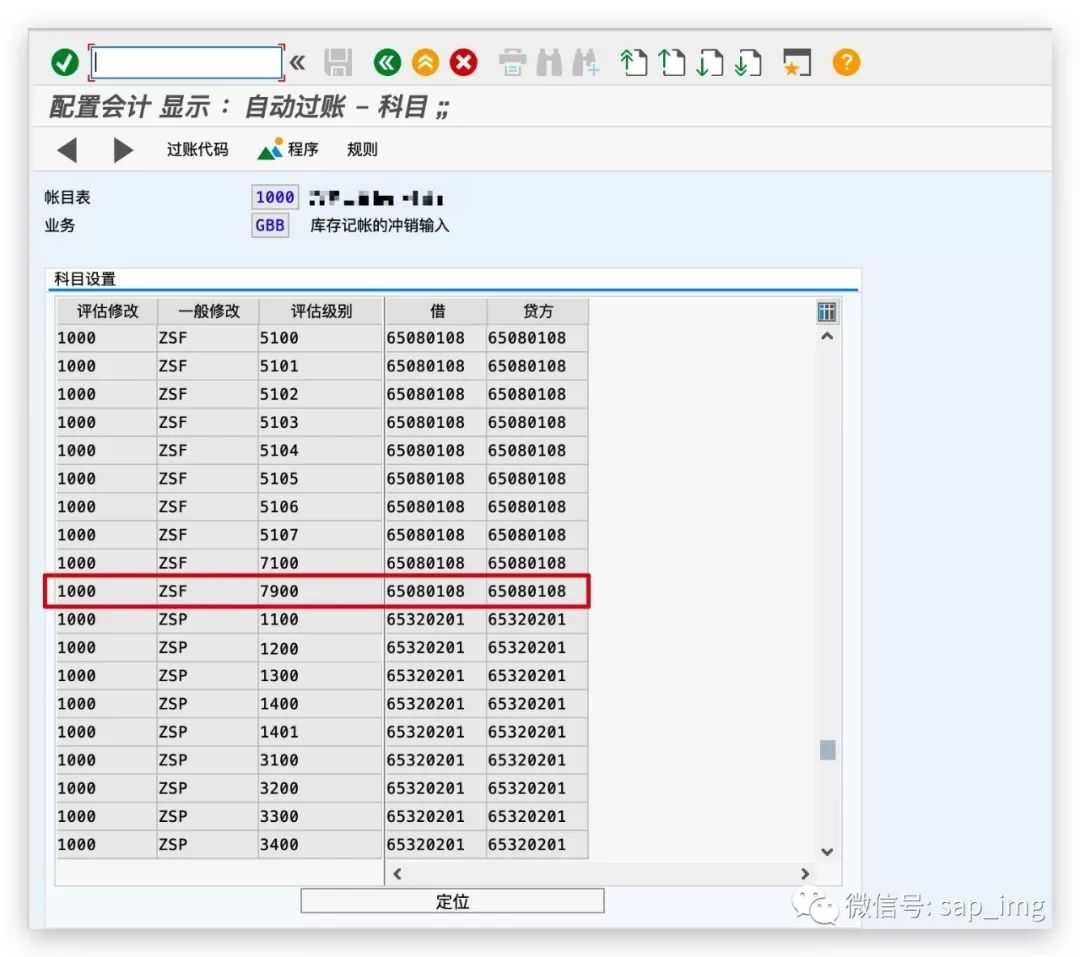1080x957 pixels.
Task: Click the Create Shortcut layout icon
Action: [797, 62]
